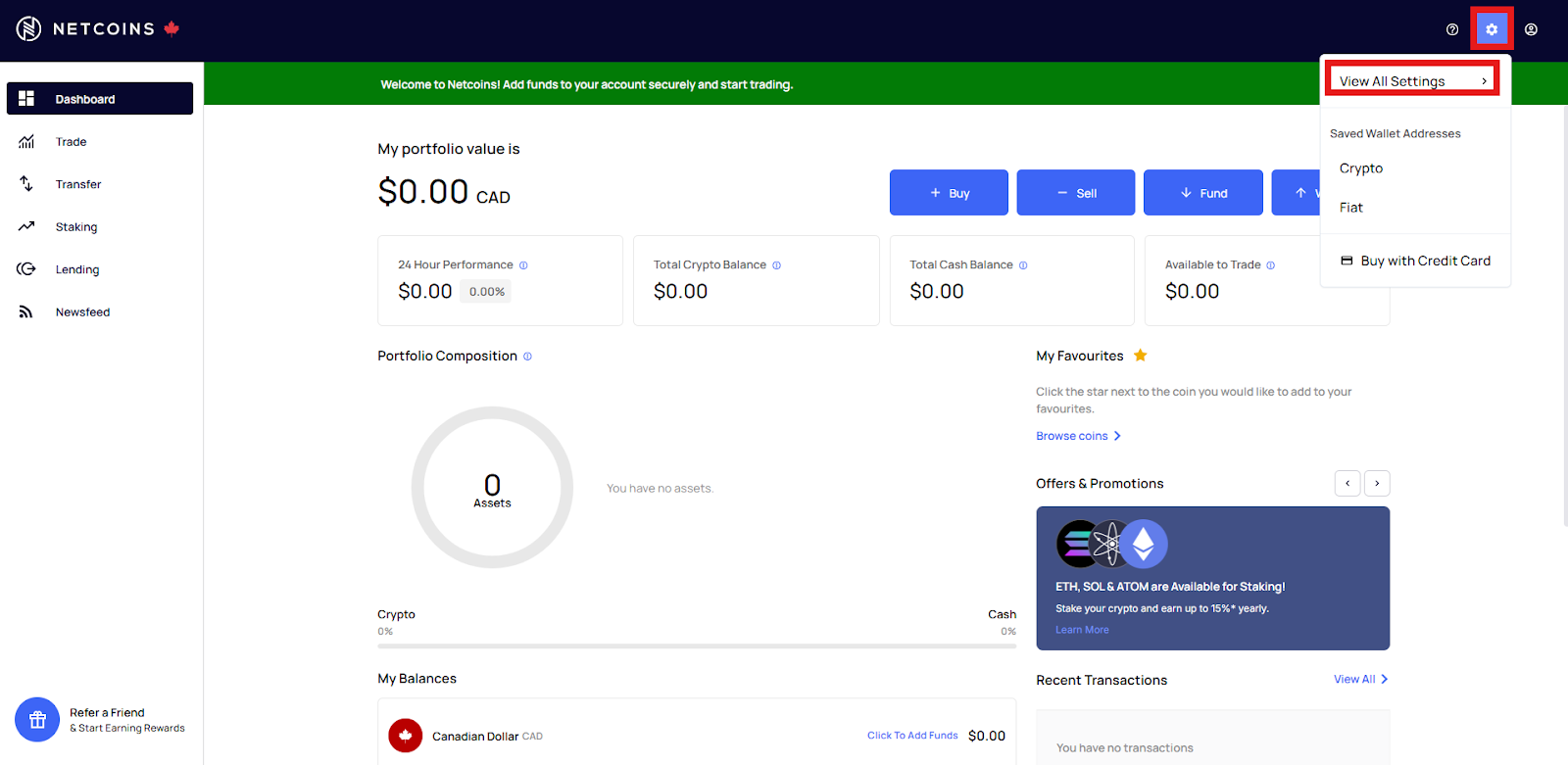This screenshot has width=1568, height=765.
Task: Select Fiat saved wallet addresses
Action: [x=1351, y=208]
